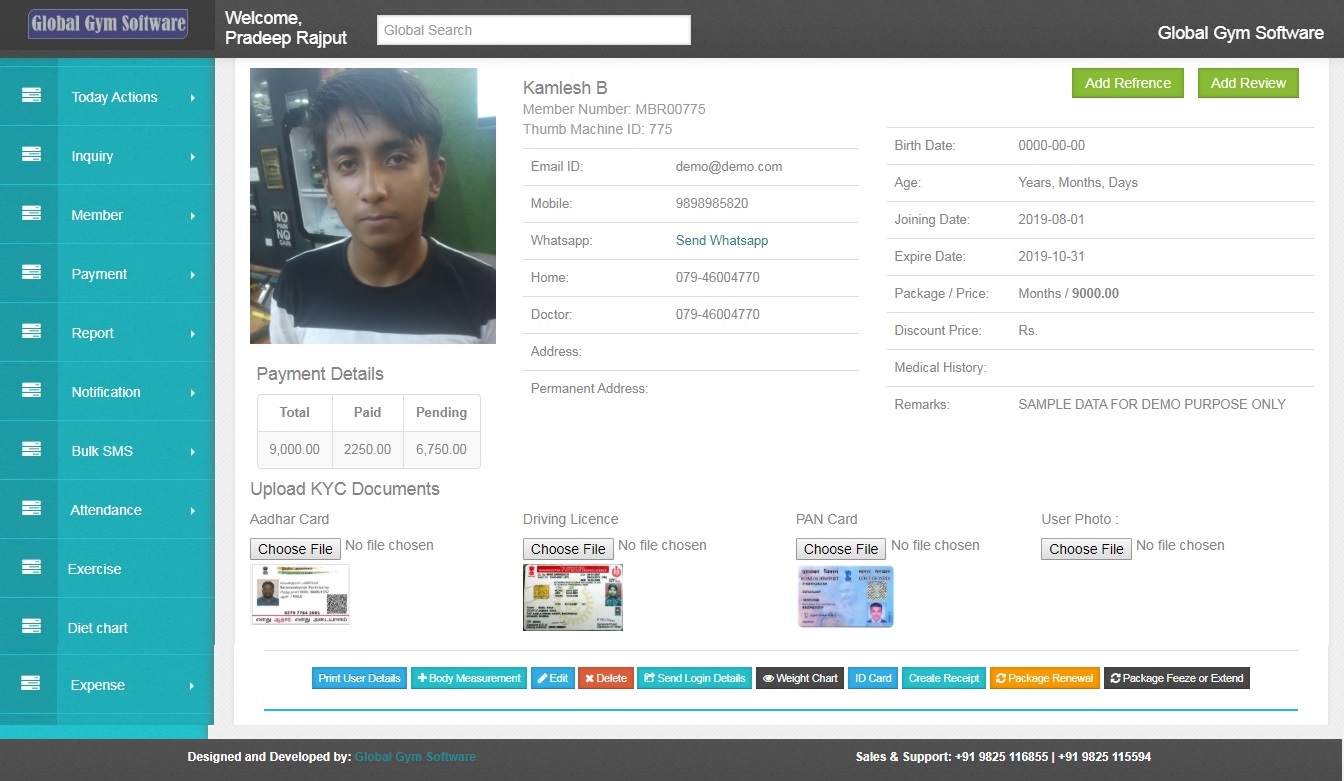Click the pencil icon on the Edit button
Image resolution: width=1344 pixels, height=781 pixels.
click(x=544, y=678)
